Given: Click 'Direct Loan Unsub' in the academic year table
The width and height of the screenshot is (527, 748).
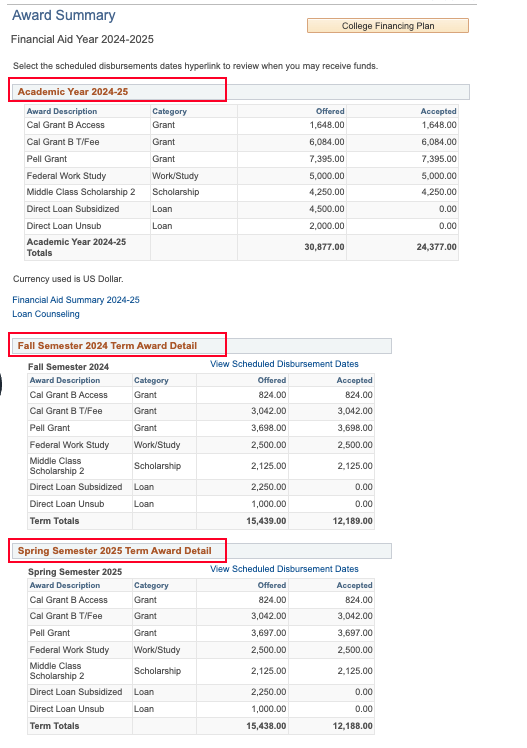Looking at the screenshot, I should tap(64, 226).
